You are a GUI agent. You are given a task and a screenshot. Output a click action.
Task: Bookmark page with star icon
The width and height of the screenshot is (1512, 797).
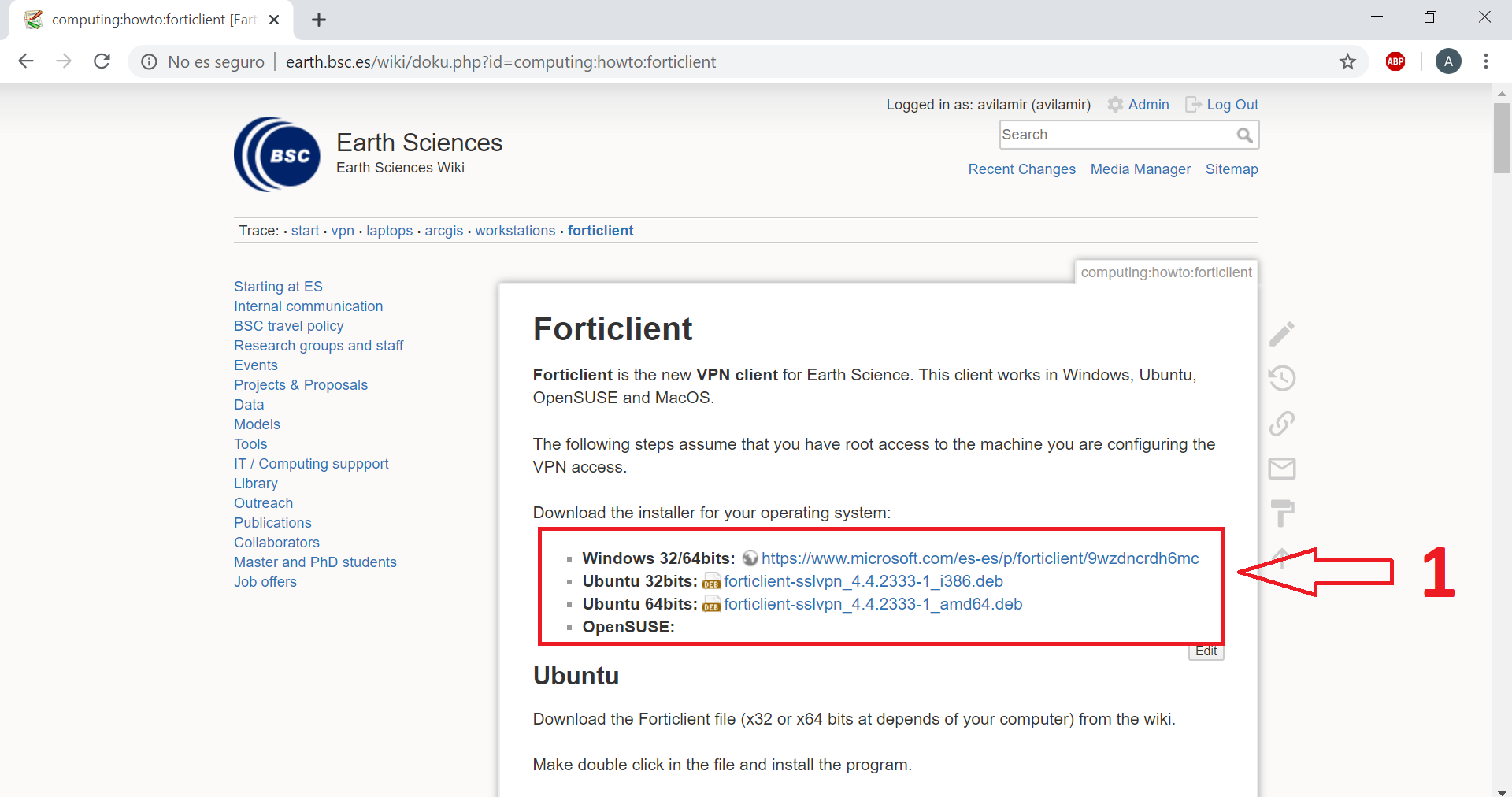click(1347, 61)
